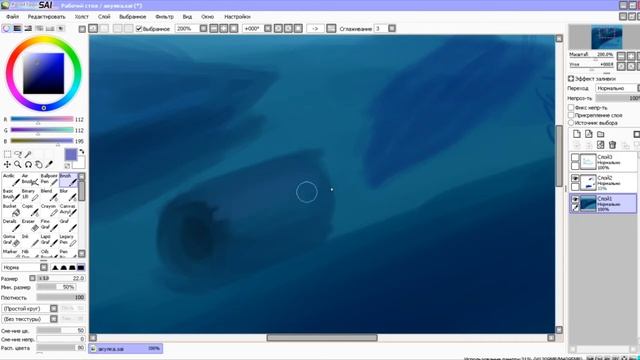
Task: Select the magic wand tool
Action: point(28,154)
